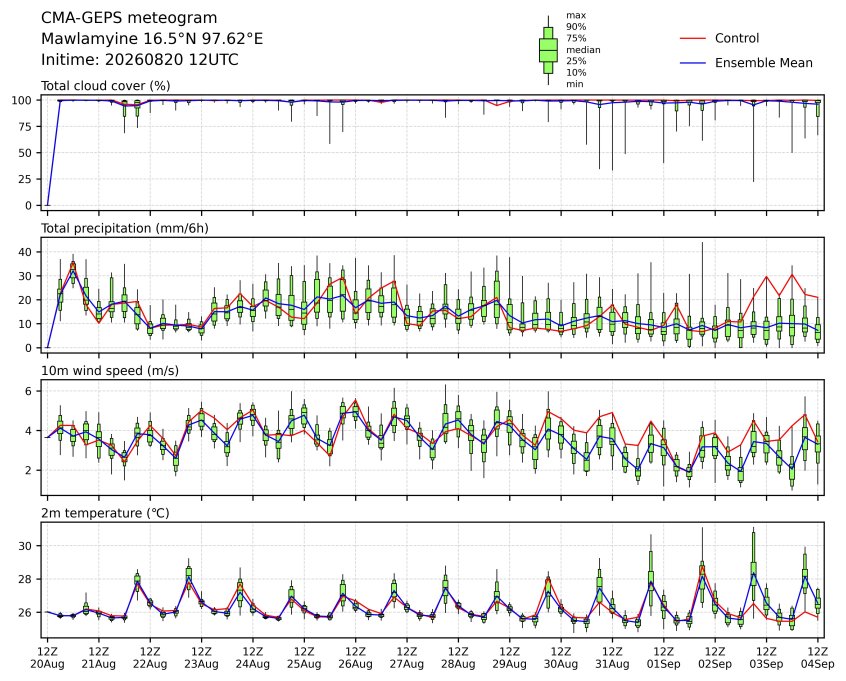Click the 12Z 20Aug x-axis tick label
This screenshot has height=681, width=846.
(x=47, y=658)
